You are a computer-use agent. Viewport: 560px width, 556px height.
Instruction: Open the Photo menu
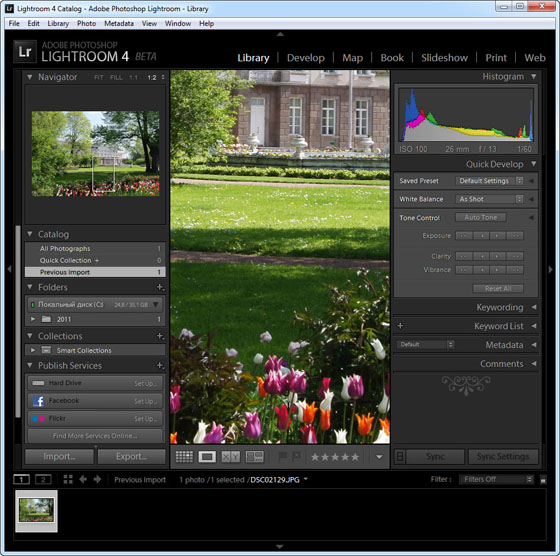(x=86, y=24)
